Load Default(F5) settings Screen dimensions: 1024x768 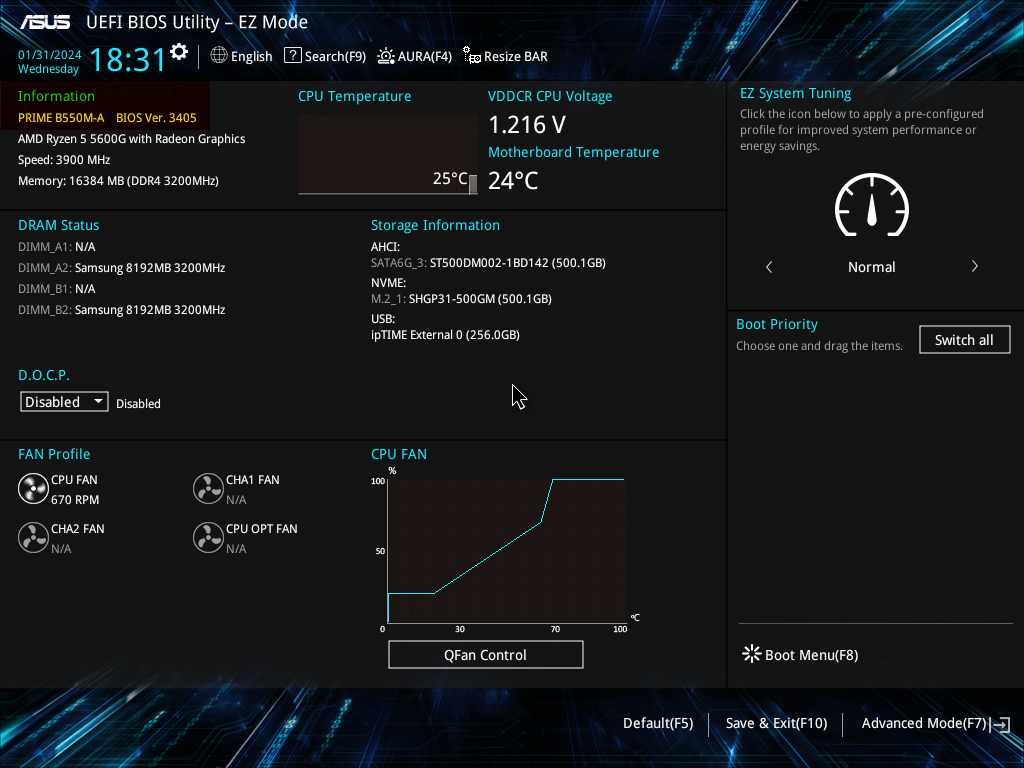coord(658,723)
